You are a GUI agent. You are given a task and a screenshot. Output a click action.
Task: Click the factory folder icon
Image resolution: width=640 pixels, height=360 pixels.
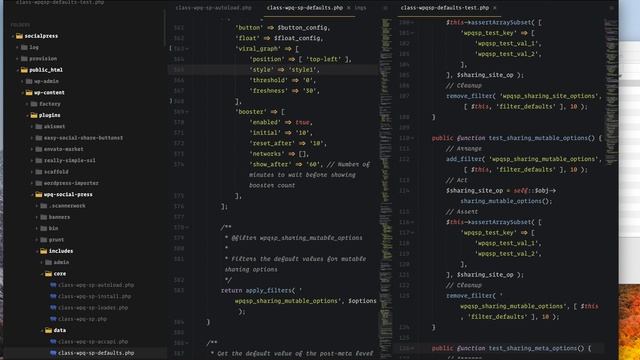tap(34, 104)
